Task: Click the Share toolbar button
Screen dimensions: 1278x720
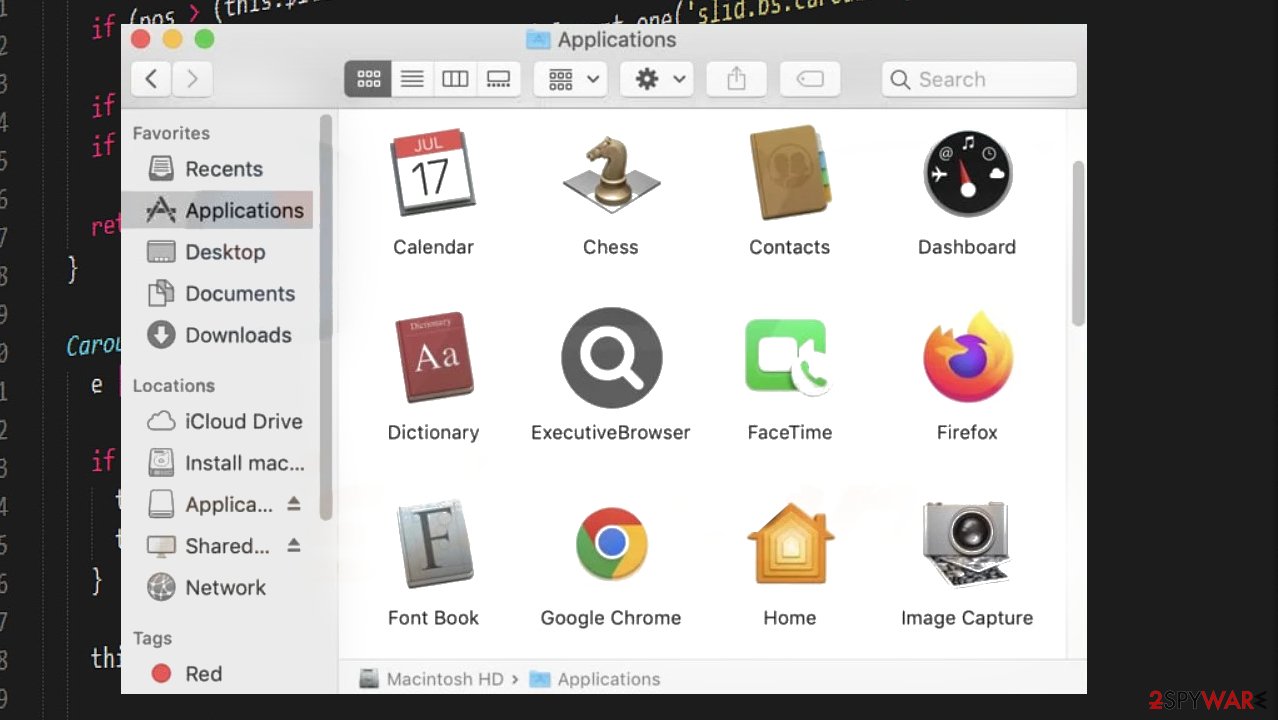Action: [x=736, y=79]
